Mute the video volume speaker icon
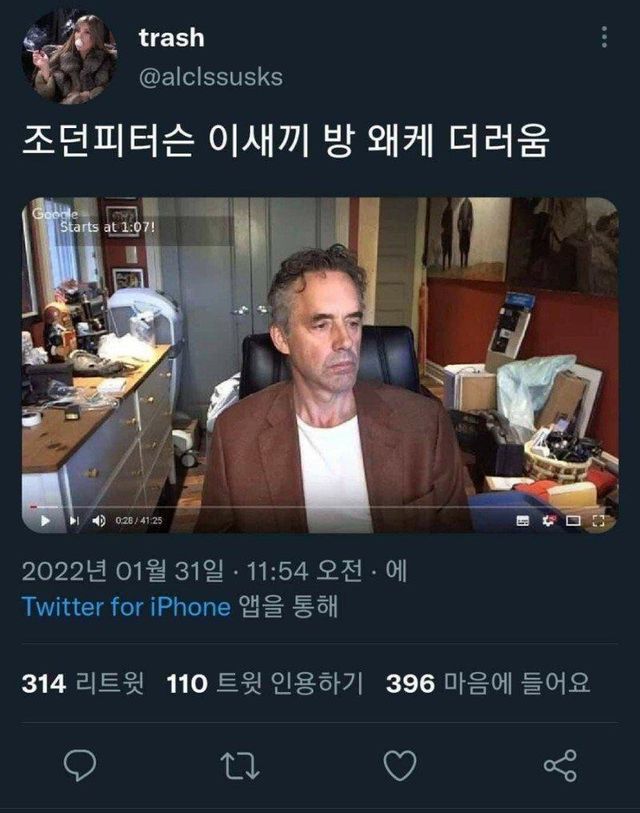 point(99,521)
